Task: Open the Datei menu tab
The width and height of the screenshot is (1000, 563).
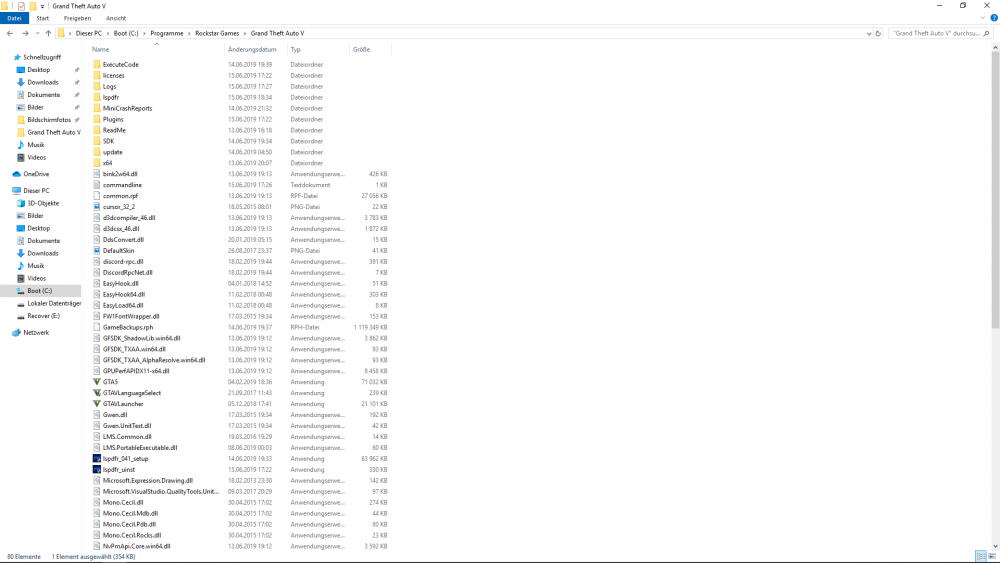Action: pos(14,18)
